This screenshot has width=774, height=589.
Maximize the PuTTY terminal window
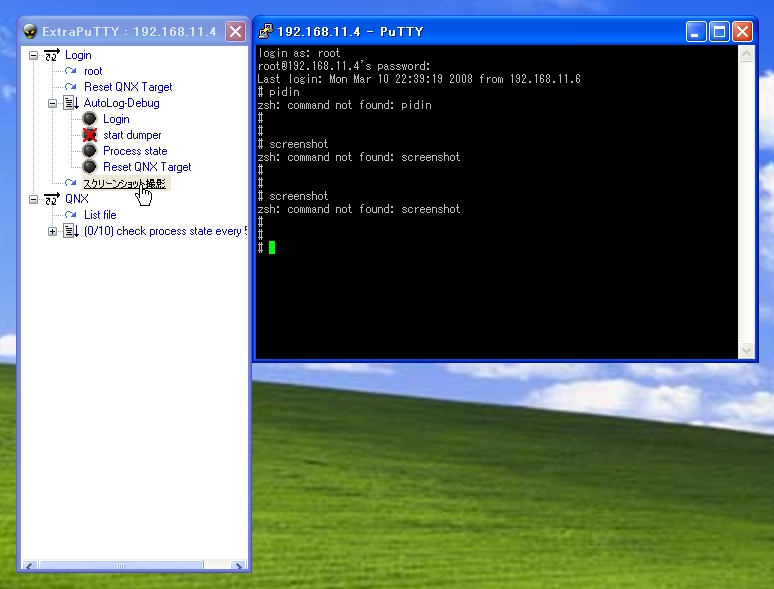pyautogui.click(x=719, y=32)
